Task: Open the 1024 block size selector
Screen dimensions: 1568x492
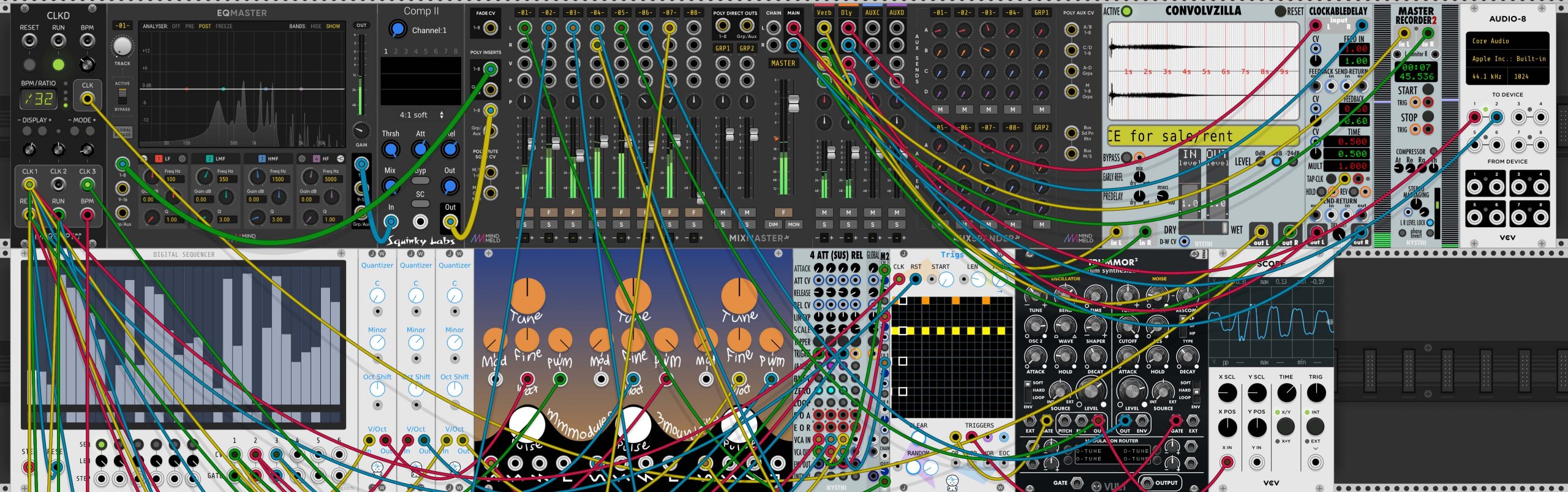Action: point(1528,77)
